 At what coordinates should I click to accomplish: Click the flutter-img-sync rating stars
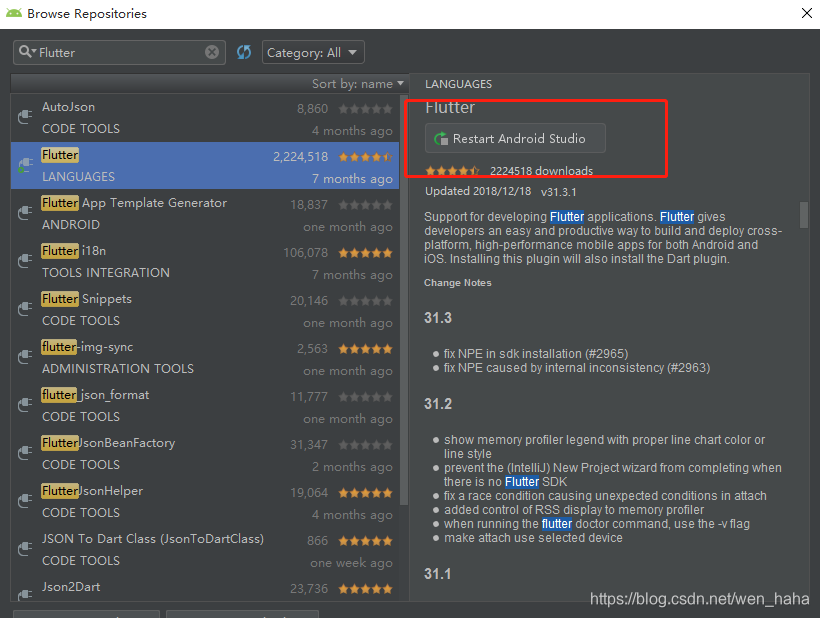[365, 349]
